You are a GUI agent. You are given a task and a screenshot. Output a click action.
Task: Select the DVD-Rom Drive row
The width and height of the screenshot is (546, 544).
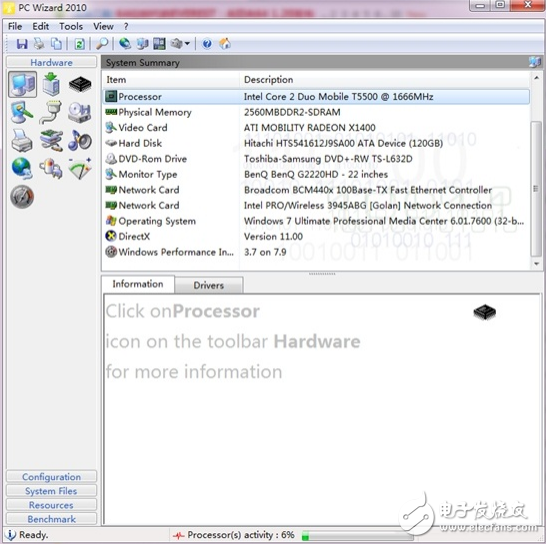click(316, 159)
